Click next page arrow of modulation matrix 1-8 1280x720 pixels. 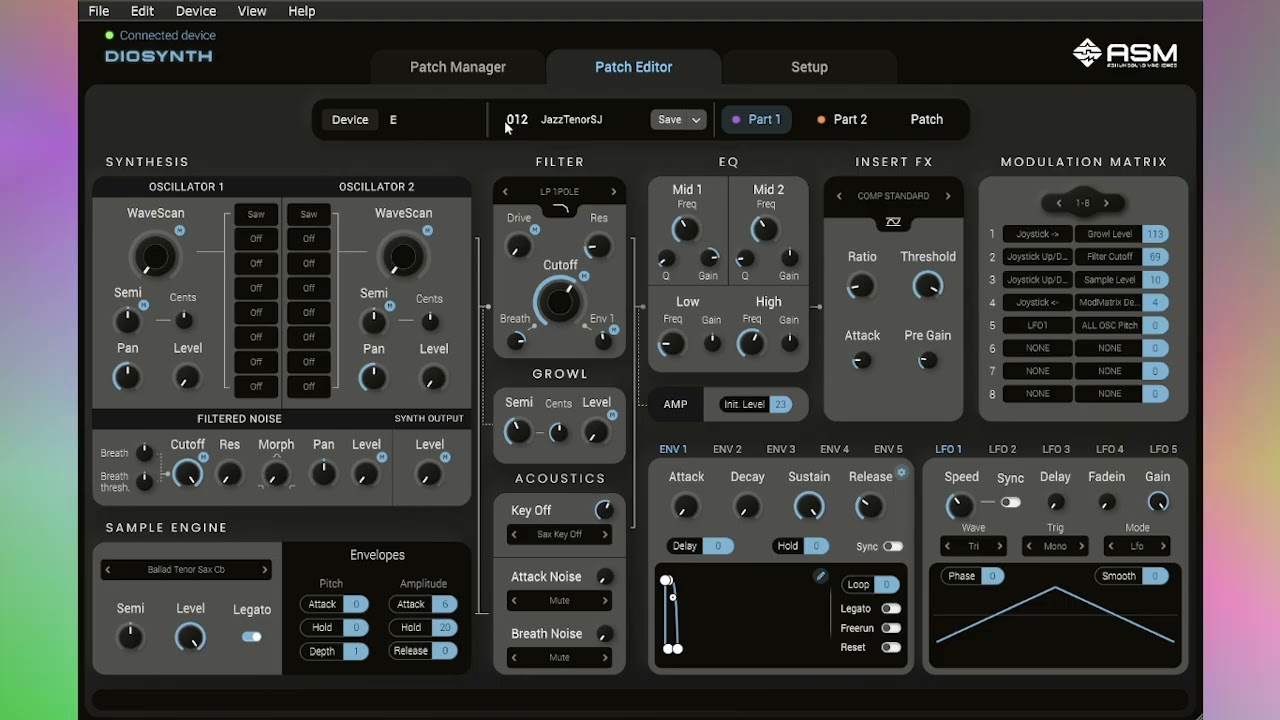tap(1106, 203)
